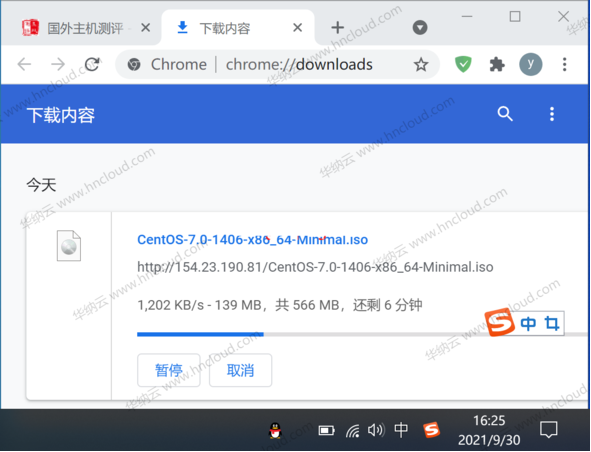Reload the page with the refresh icon

coord(92,64)
